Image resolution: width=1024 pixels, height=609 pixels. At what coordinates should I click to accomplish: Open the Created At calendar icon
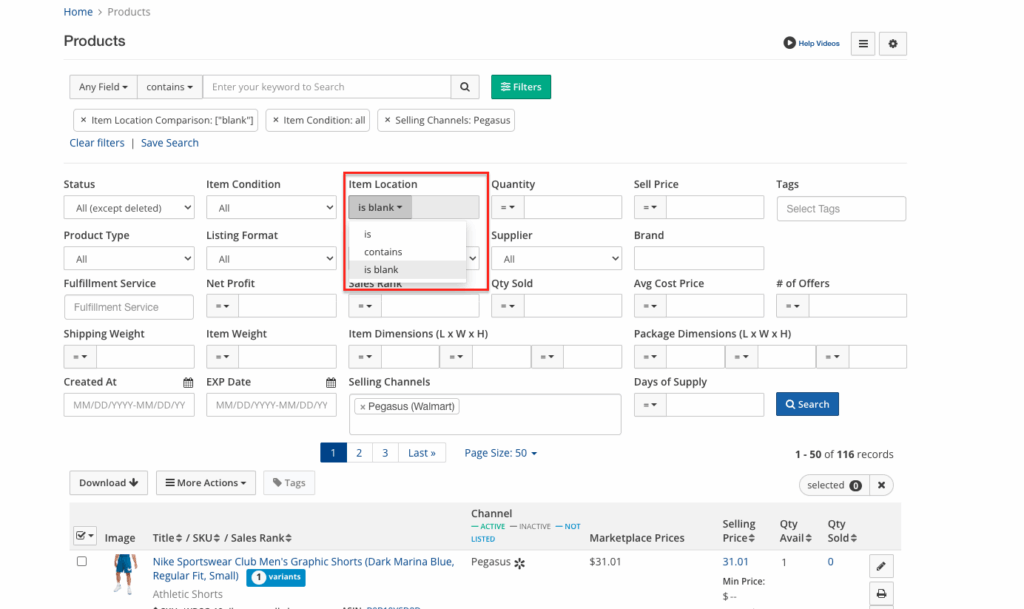[x=188, y=382]
